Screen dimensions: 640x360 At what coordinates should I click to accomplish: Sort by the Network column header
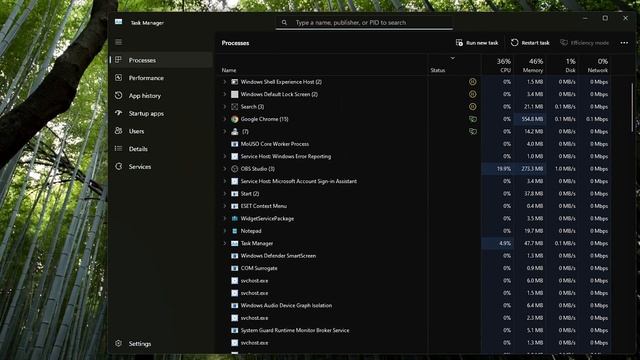coord(595,65)
